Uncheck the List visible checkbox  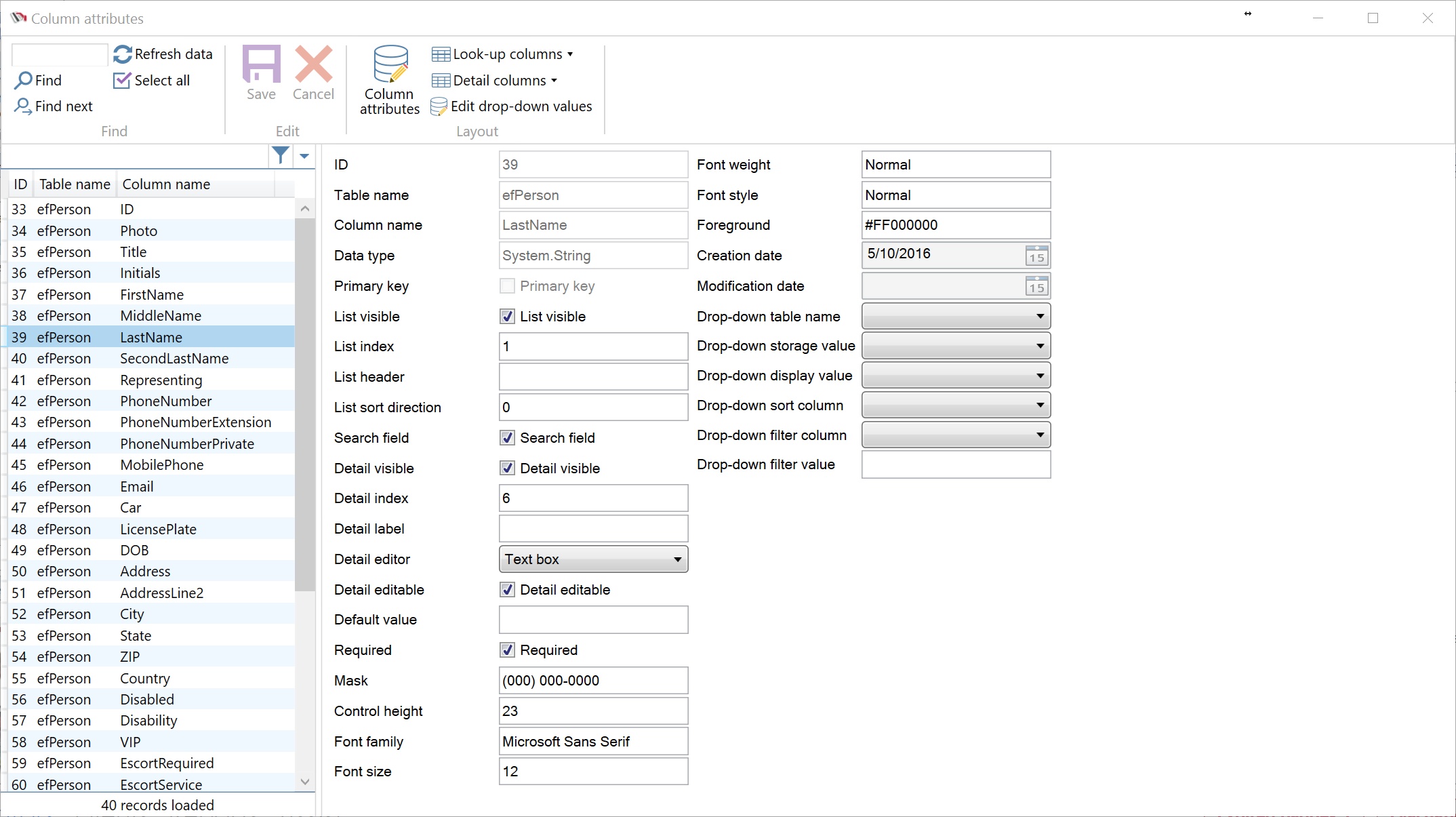click(507, 317)
